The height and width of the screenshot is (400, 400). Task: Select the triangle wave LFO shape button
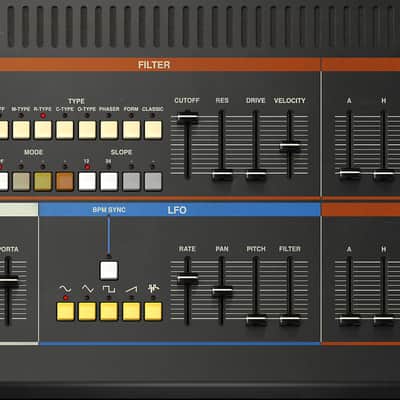point(87,311)
